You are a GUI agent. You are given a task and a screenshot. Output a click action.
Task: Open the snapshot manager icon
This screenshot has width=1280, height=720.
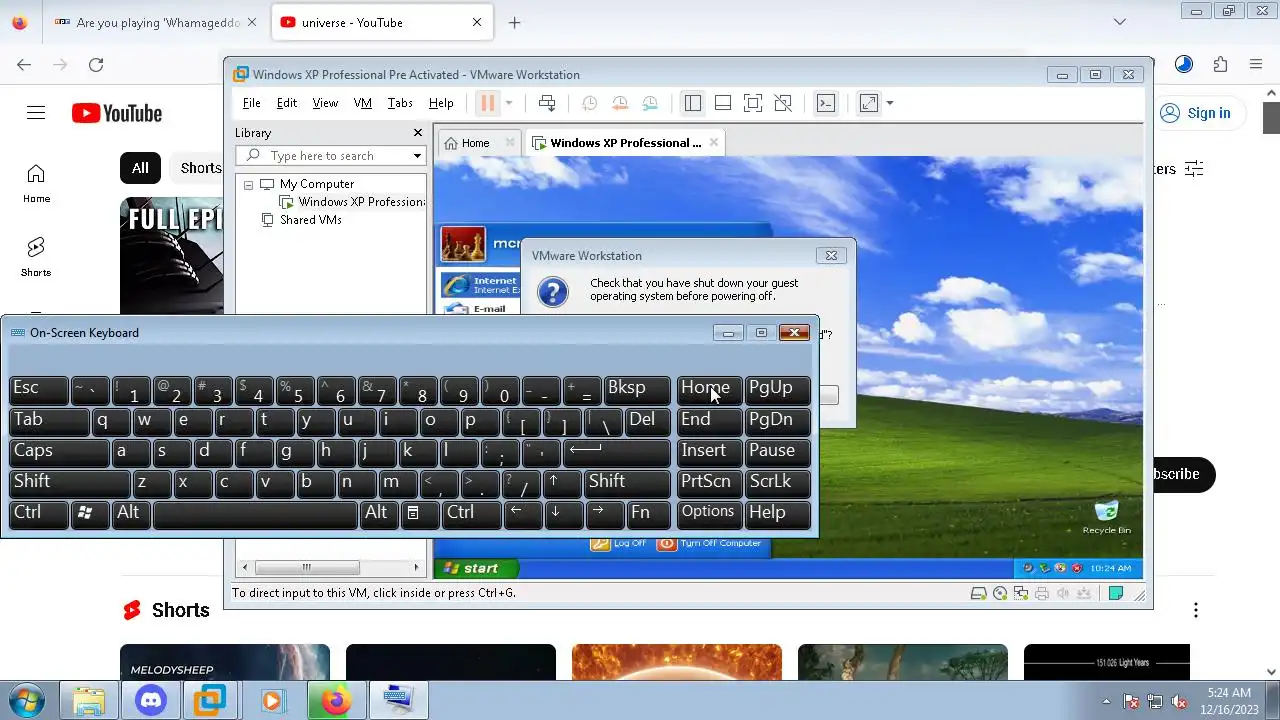click(x=651, y=103)
